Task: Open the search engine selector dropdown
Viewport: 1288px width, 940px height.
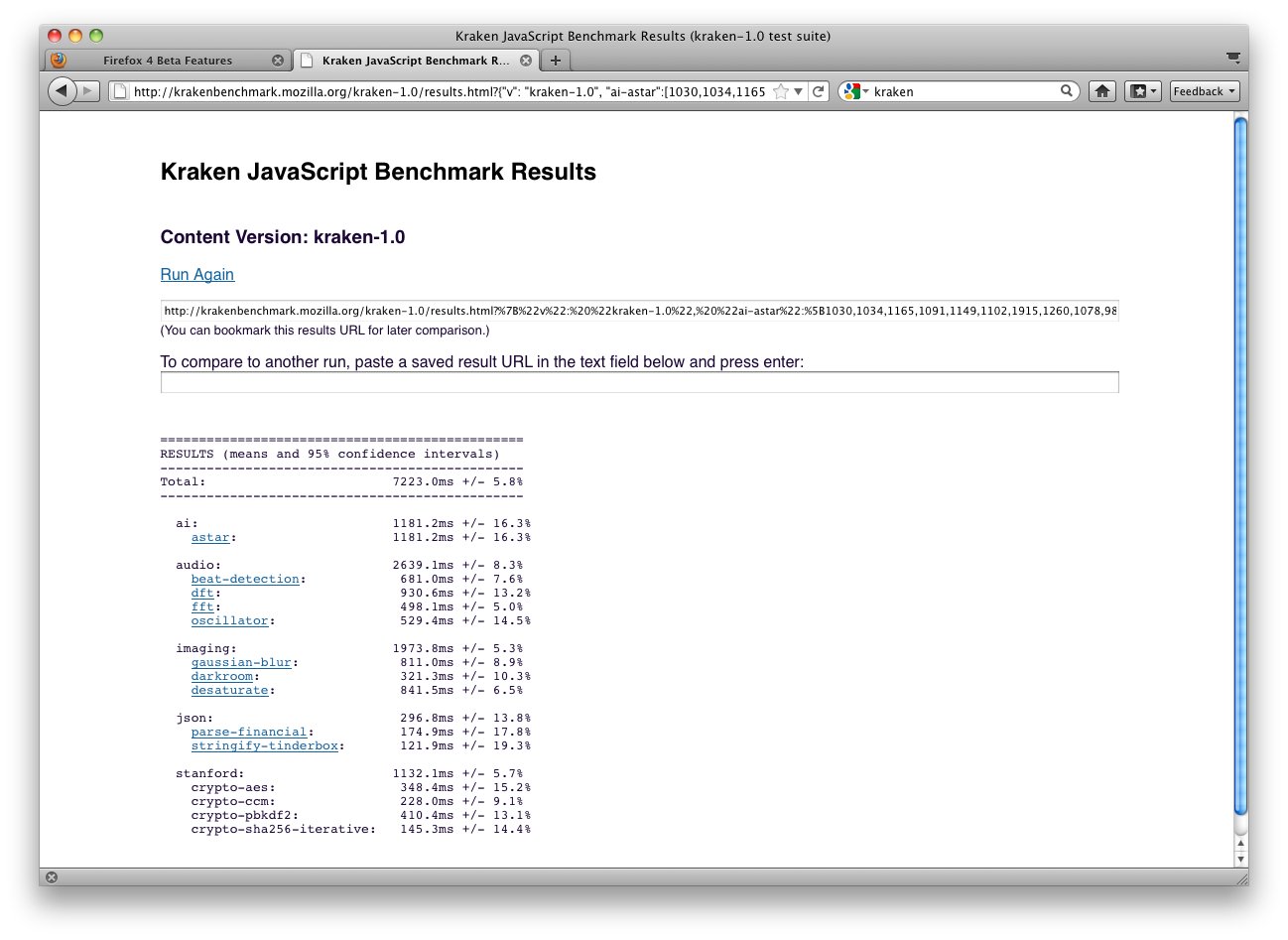Action: pyautogui.click(x=866, y=90)
